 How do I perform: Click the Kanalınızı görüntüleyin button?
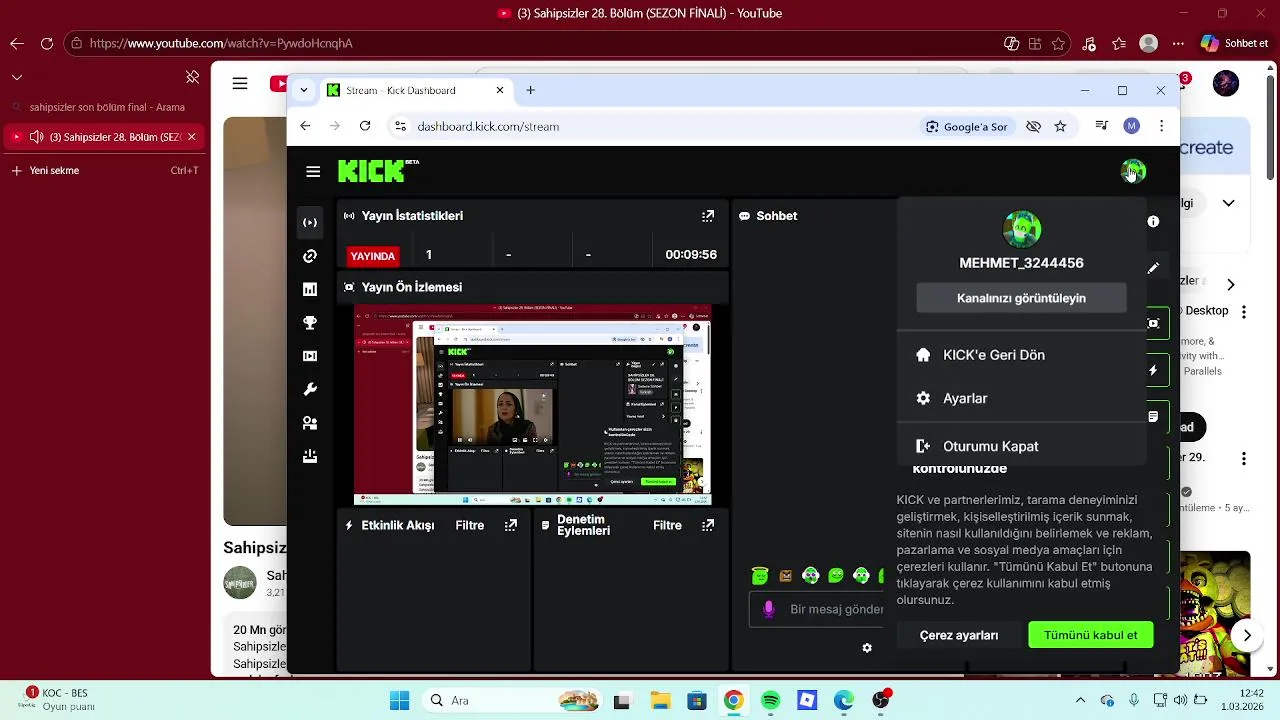(x=1021, y=298)
